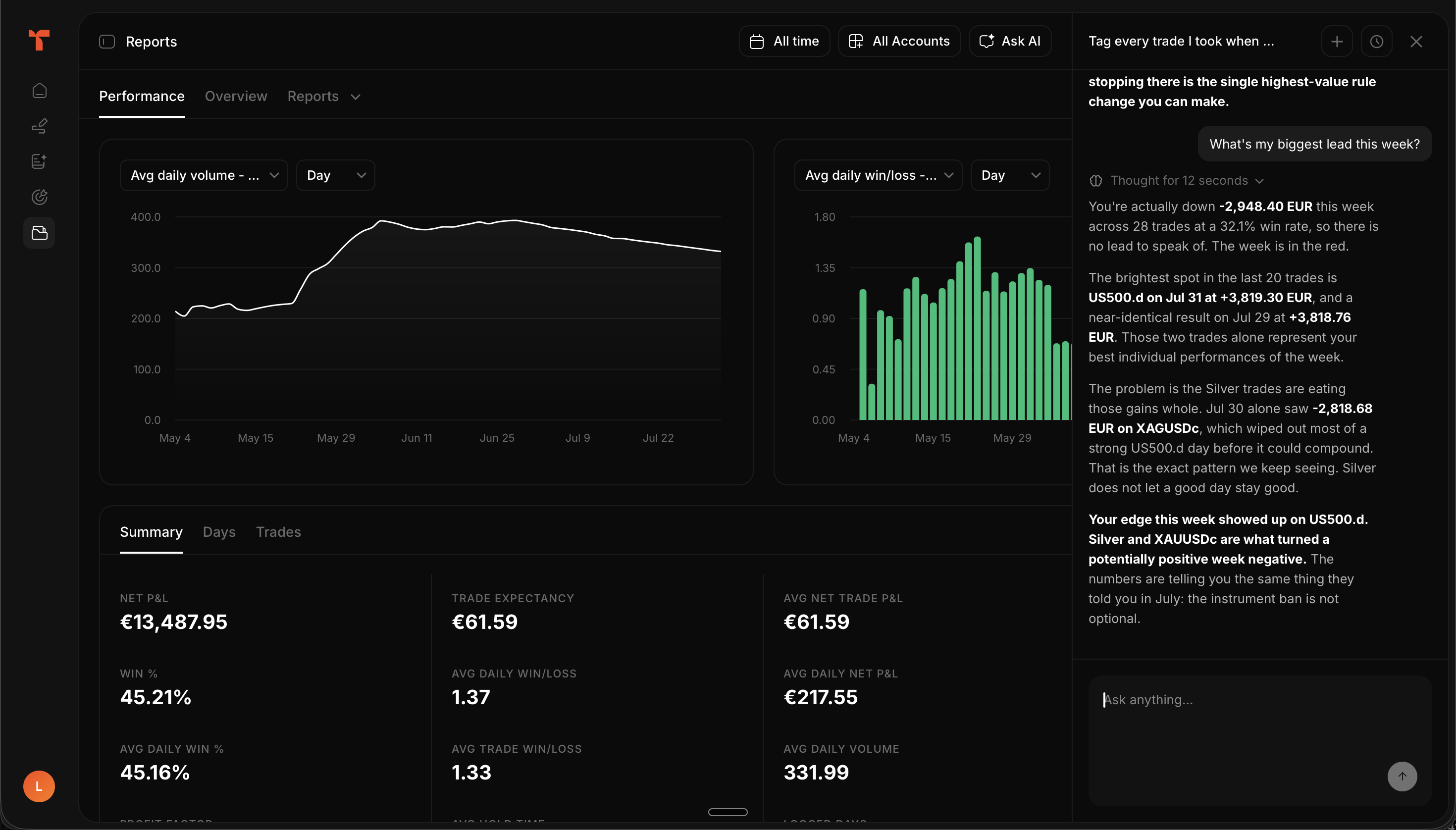Click the brain icon beside Thought for 12 seconds

point(1095,181)
